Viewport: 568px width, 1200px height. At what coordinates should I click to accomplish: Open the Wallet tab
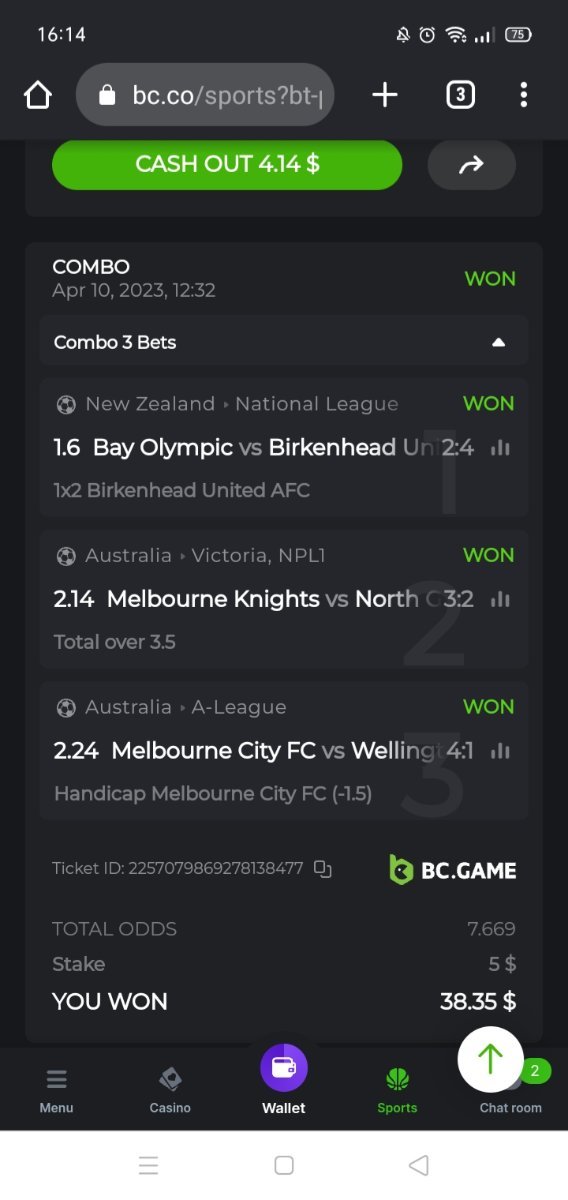tap(284, 1080)
